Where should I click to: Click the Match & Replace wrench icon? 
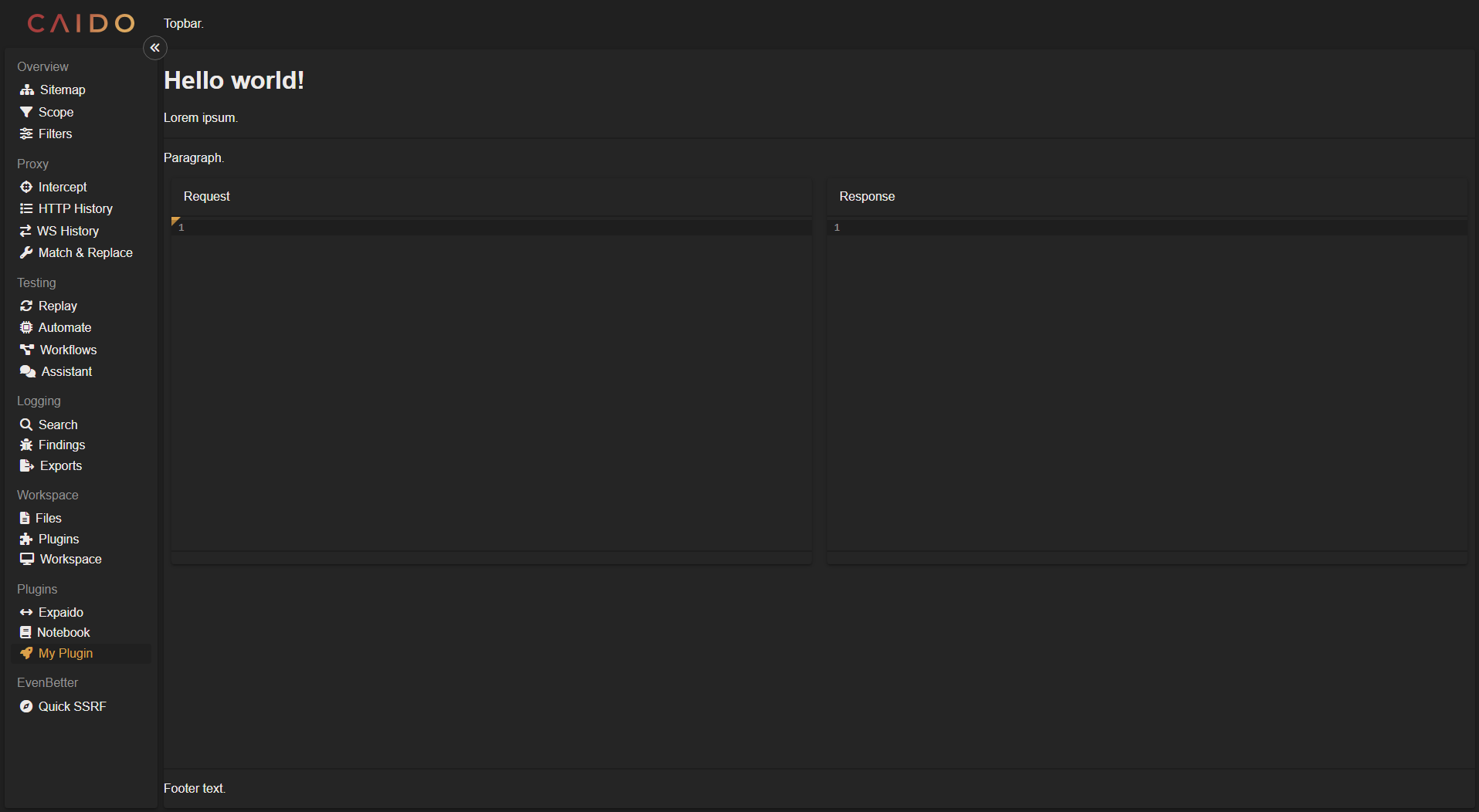[x=26, y=253]
